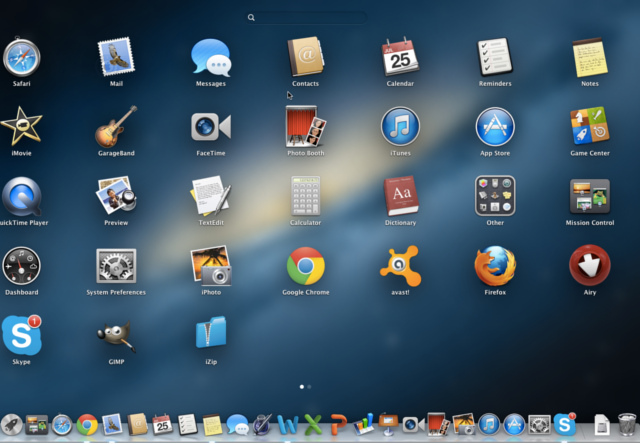640x444 pixels.
Task: Open Contacts book in the Dock
Action: [x=138, y=424]
